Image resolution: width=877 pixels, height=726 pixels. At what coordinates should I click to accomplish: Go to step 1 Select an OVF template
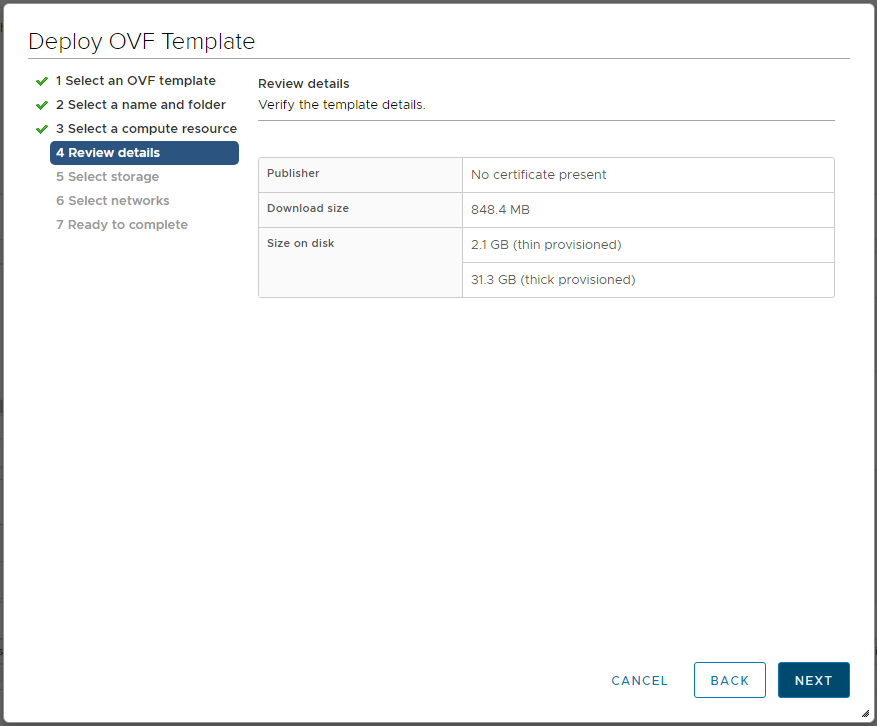pos(135,81)
